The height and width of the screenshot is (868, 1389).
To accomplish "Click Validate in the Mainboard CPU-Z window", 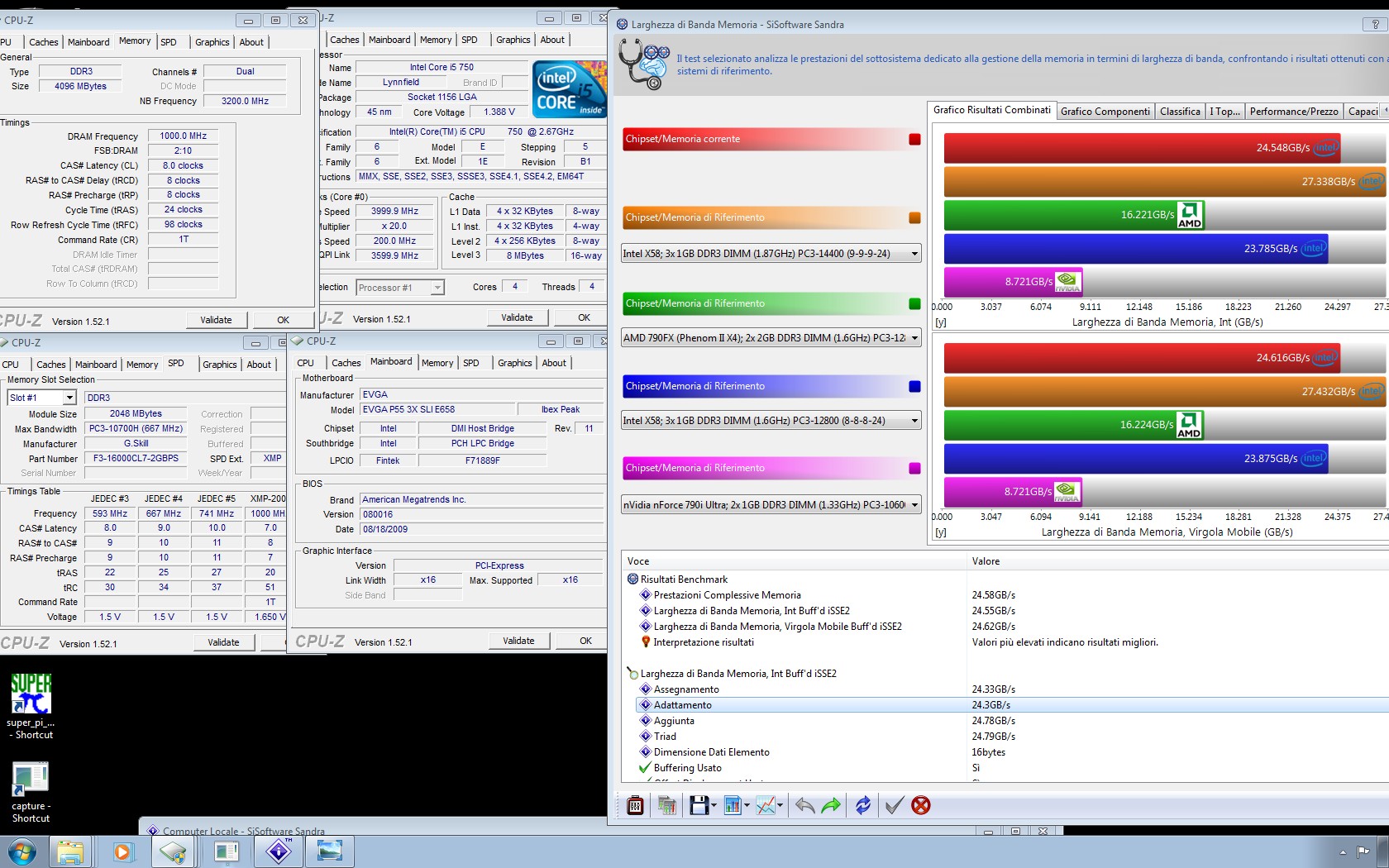I will 518,641.
